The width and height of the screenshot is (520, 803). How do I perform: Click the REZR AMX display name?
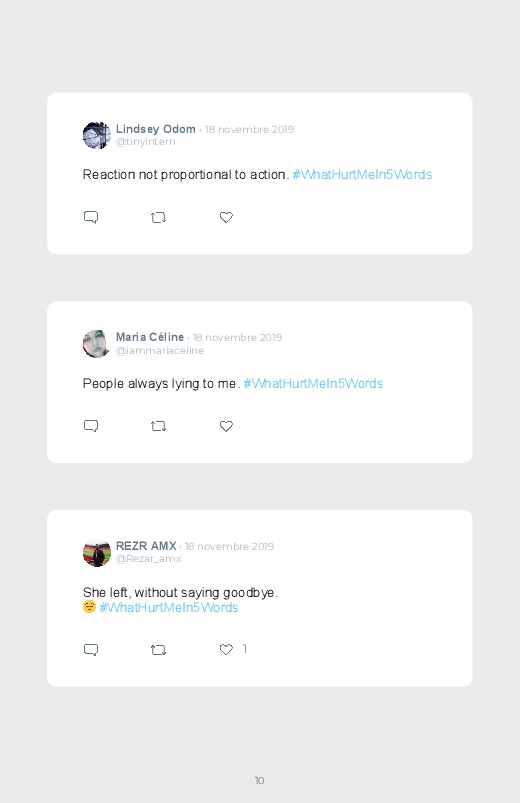(x=146, y=546)
